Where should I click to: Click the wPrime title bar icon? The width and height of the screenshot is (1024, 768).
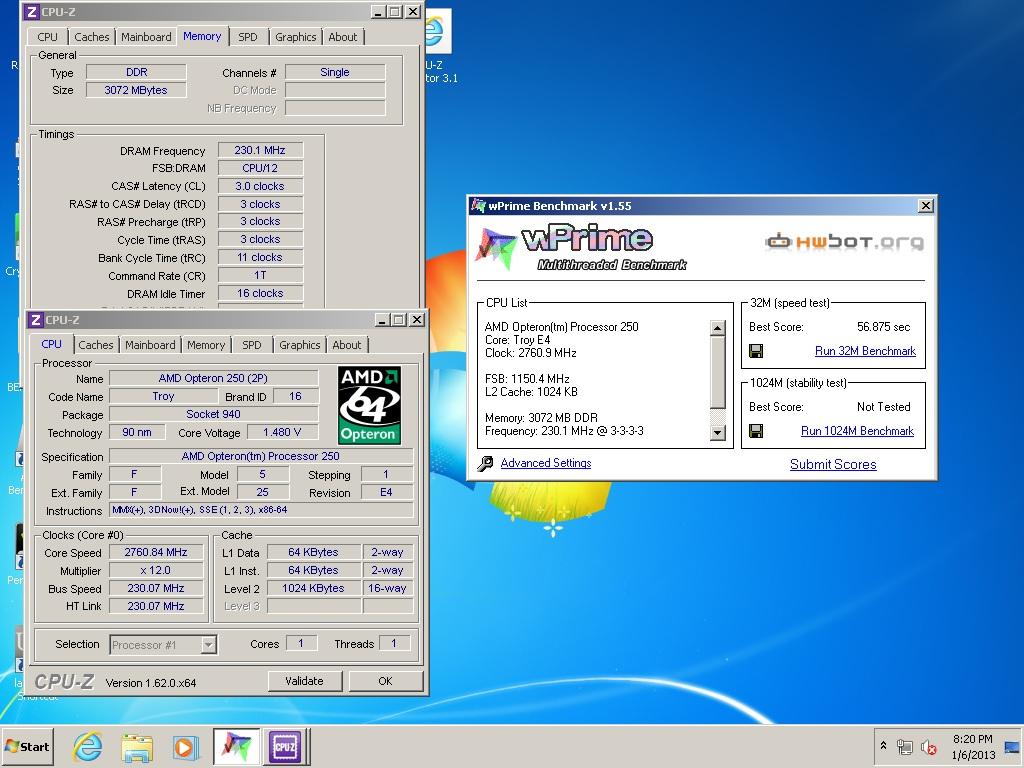478,206
